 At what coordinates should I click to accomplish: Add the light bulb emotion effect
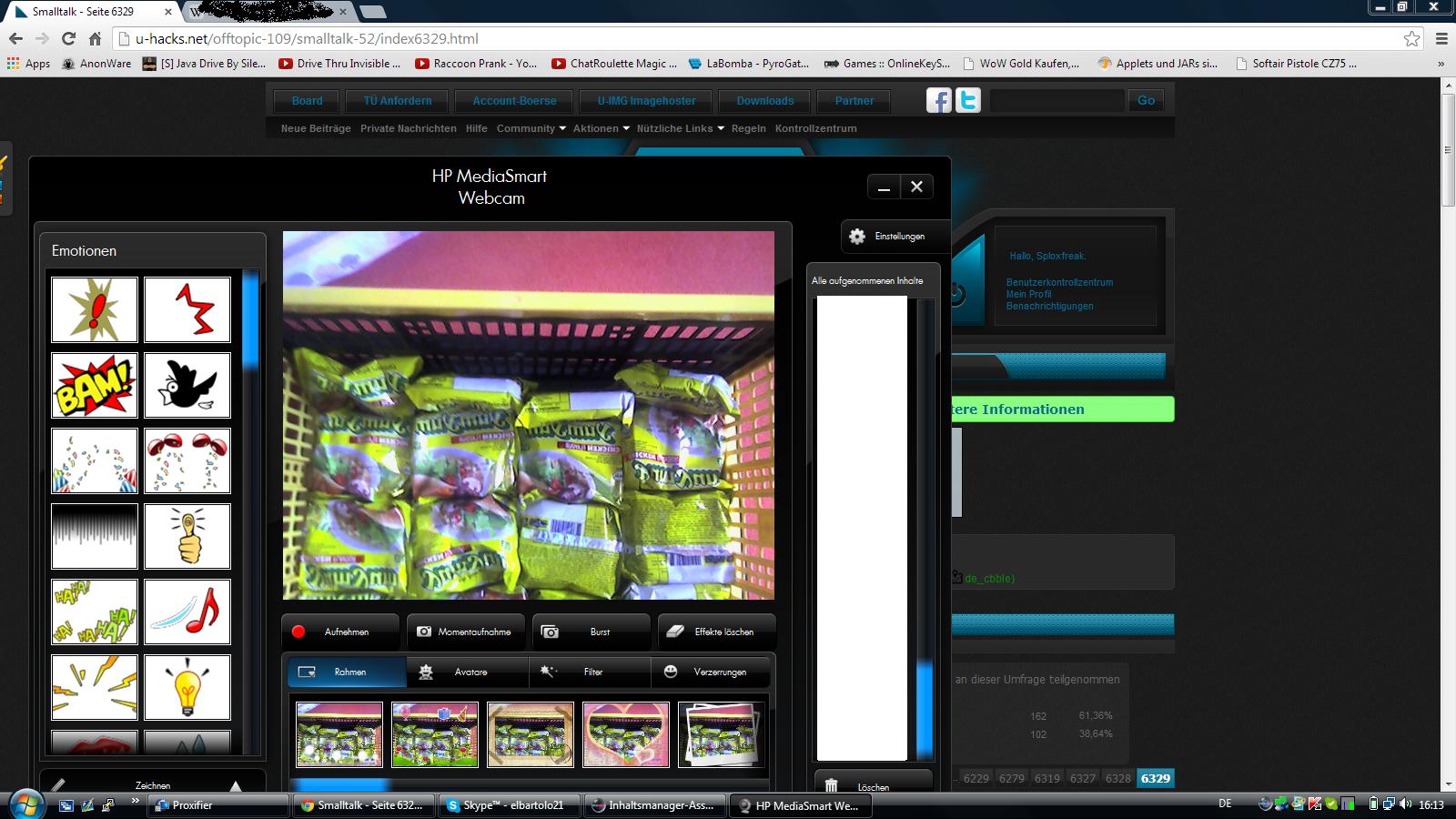coord(187,688)
